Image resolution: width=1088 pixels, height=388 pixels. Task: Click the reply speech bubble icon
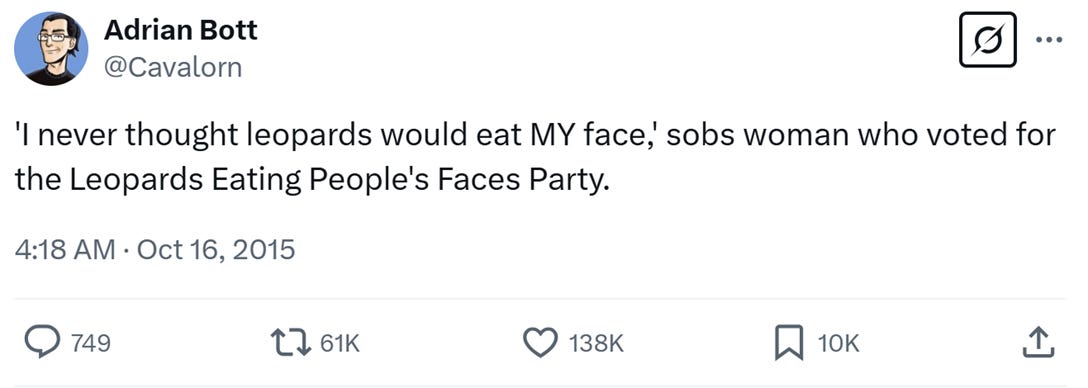(x=42, y=343)
